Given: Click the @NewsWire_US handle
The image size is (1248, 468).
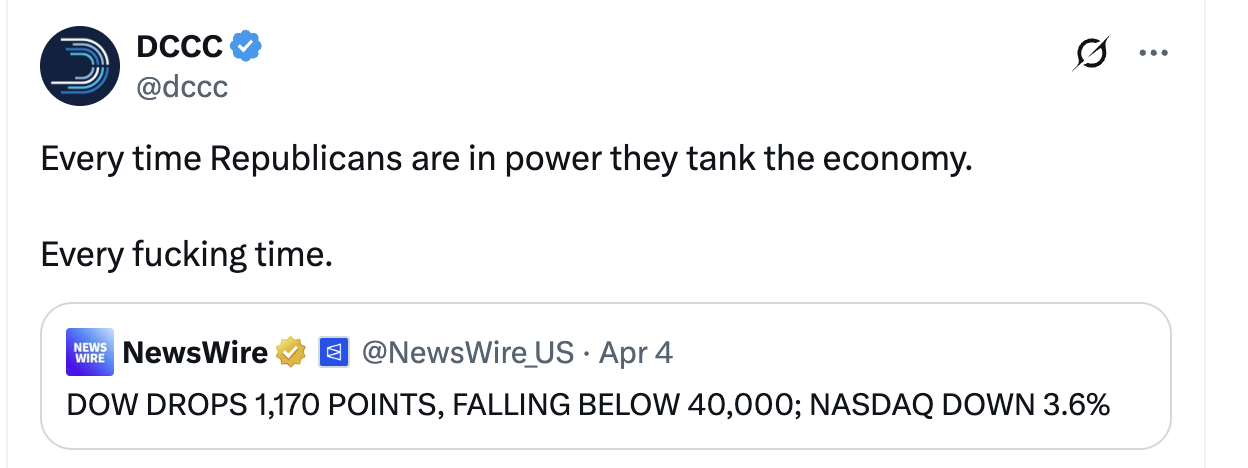Looking at the screenshot, I should (467, 352).
